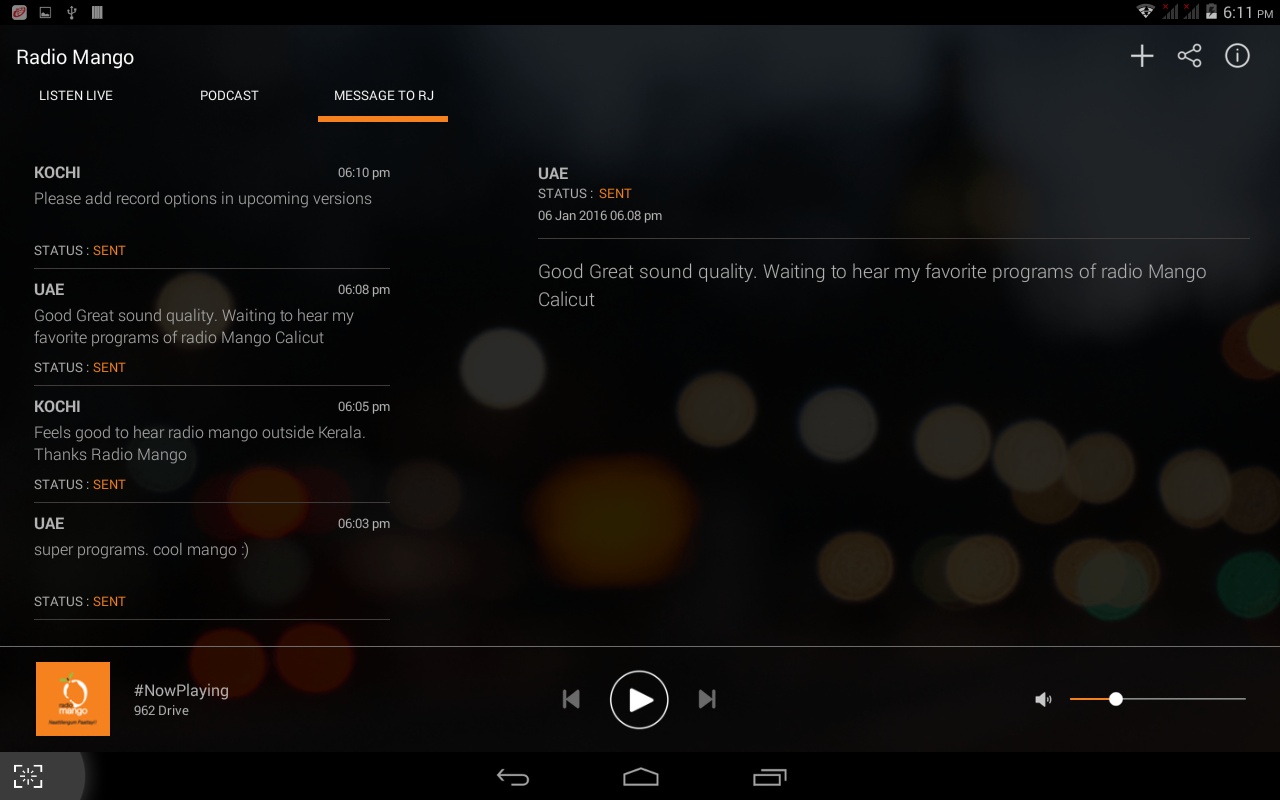
Task: Tap the picture notification icon in status bar
Action: point(45,12)
